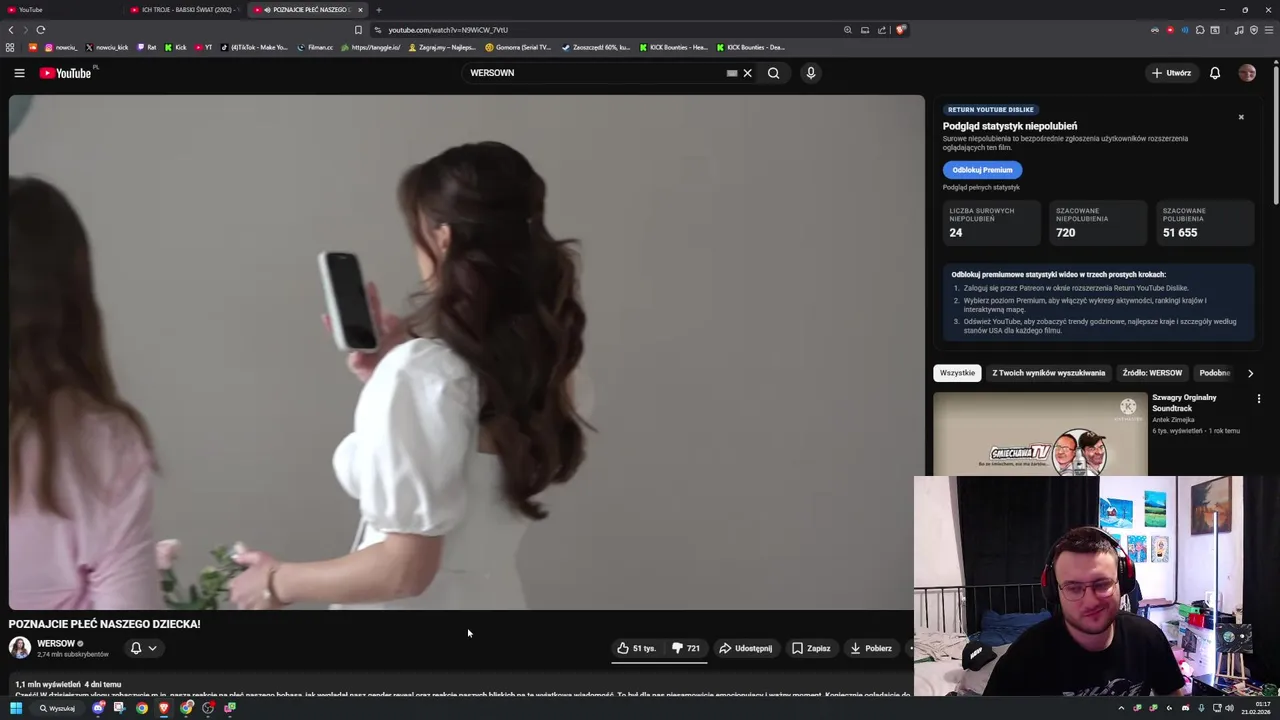Open the Chrome taskbar icon

pos(142,708)
